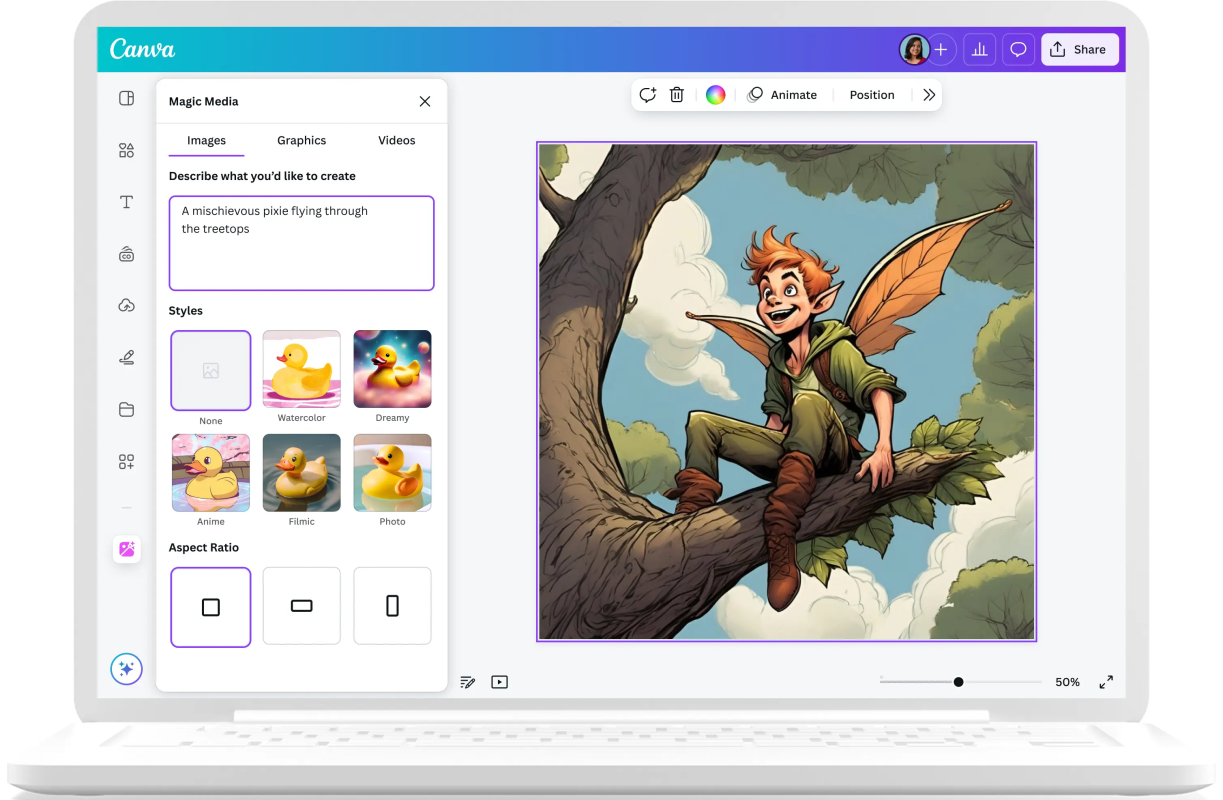Select the Text tool in sidebar
The image size is (1223, 800).
(x=126, y=202)
